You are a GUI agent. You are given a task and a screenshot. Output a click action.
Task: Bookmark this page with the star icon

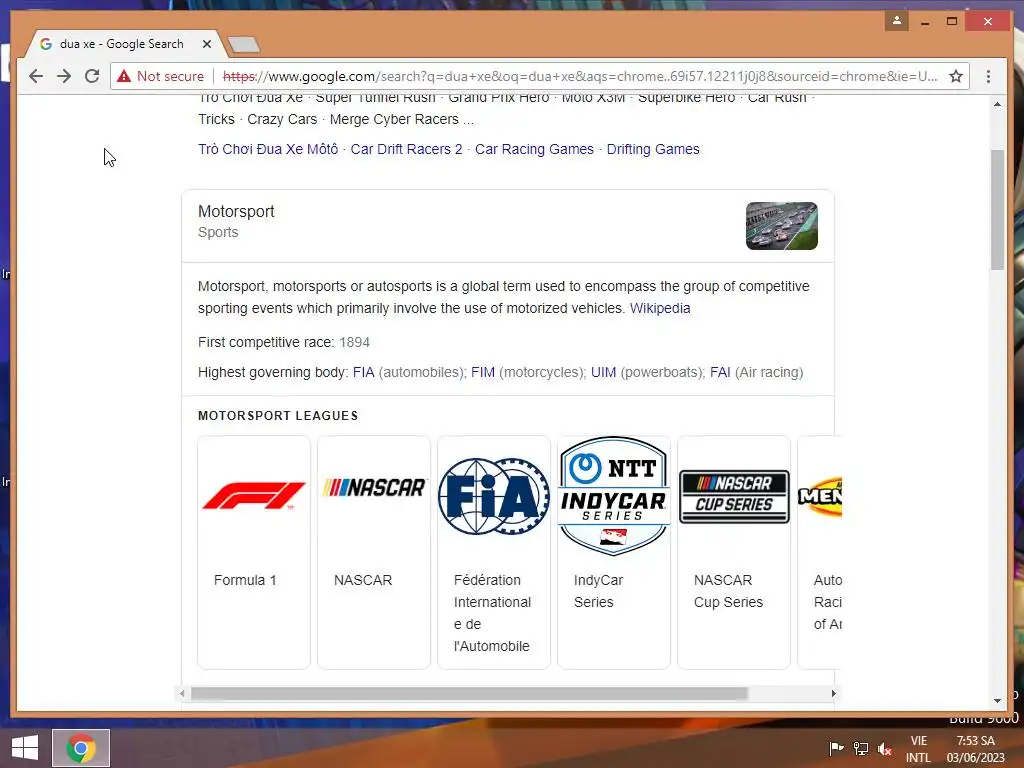tap(956, 76)
